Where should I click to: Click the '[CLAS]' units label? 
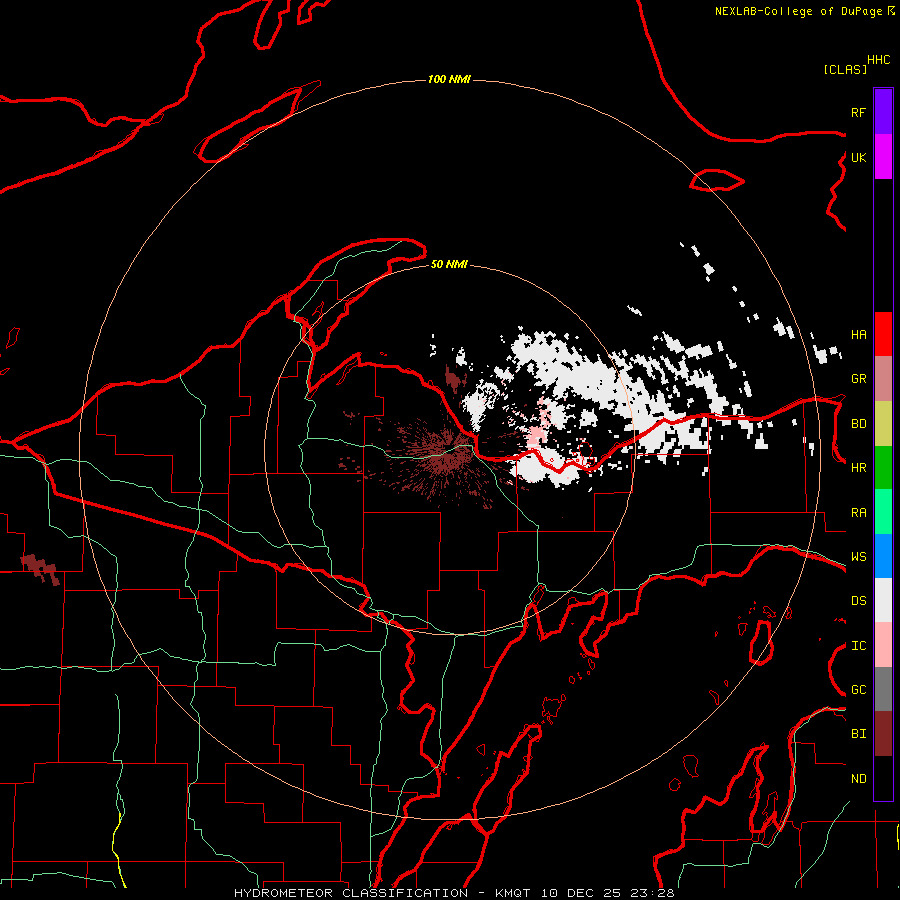point(845,69)
